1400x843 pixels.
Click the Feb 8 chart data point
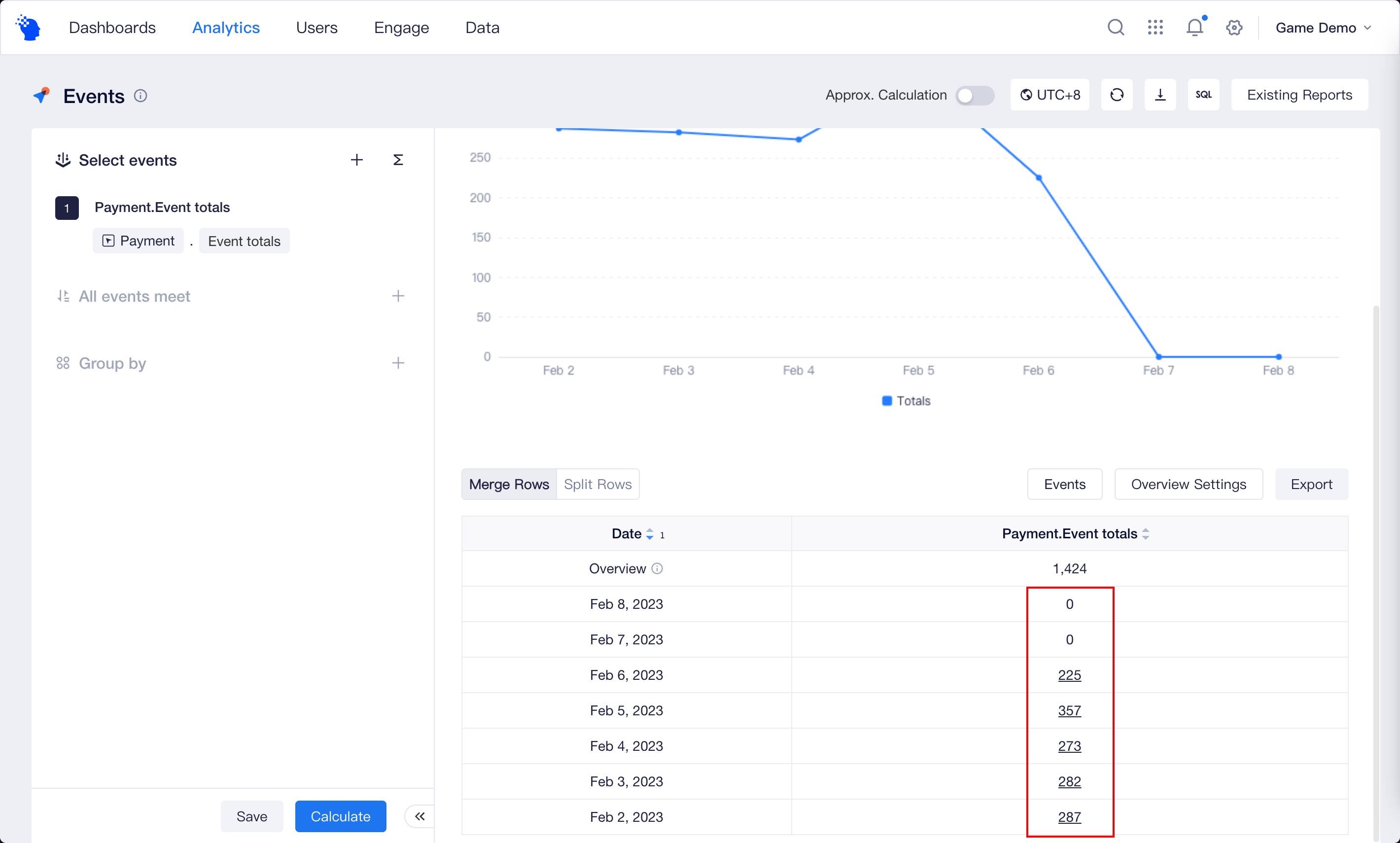1278,357
